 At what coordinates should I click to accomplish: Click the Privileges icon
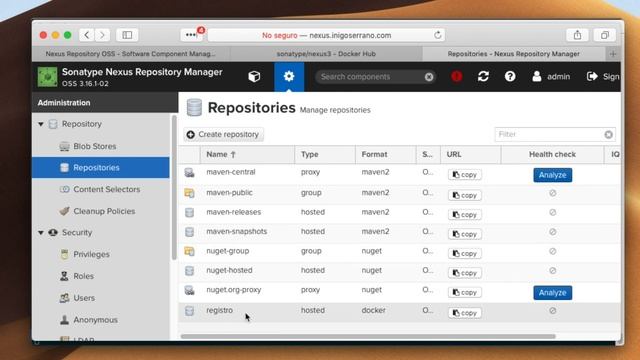(x=64, y=254)
